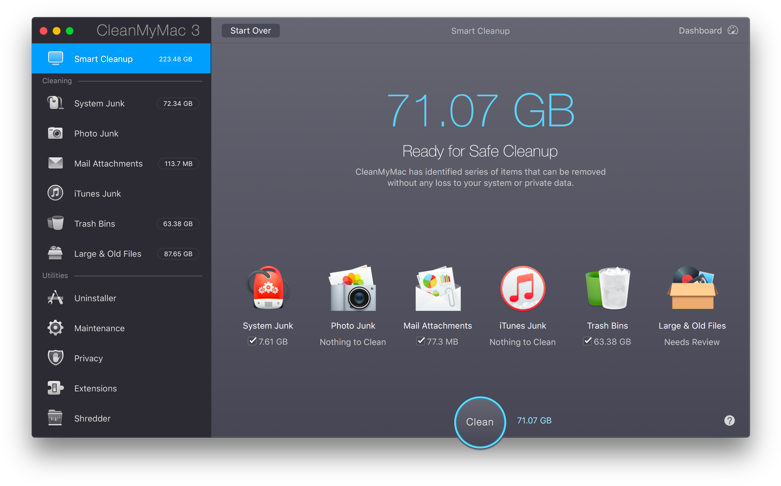Open Mail Attachments section in sidebar

(121, 163)
